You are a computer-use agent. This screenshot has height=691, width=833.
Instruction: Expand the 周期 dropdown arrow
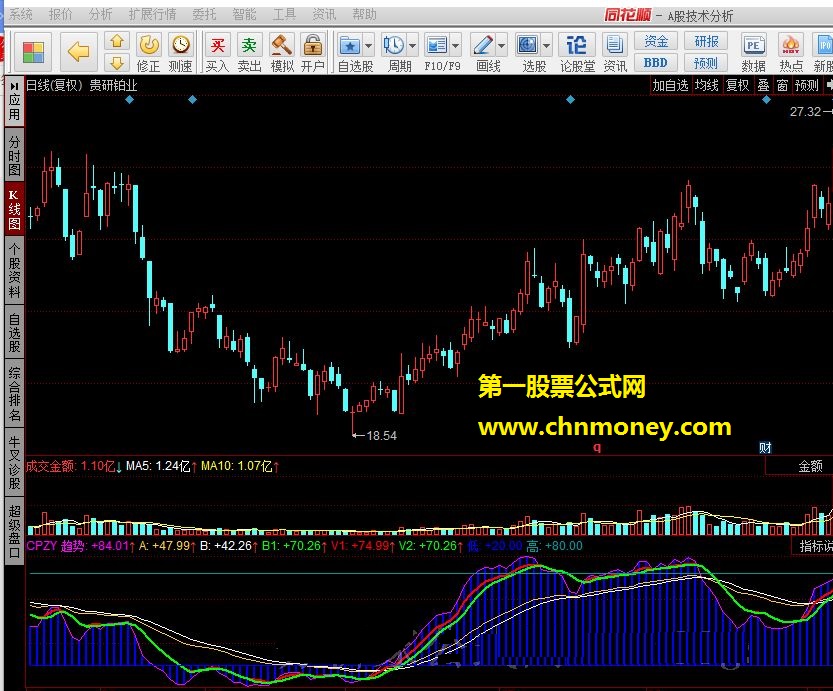413,46
